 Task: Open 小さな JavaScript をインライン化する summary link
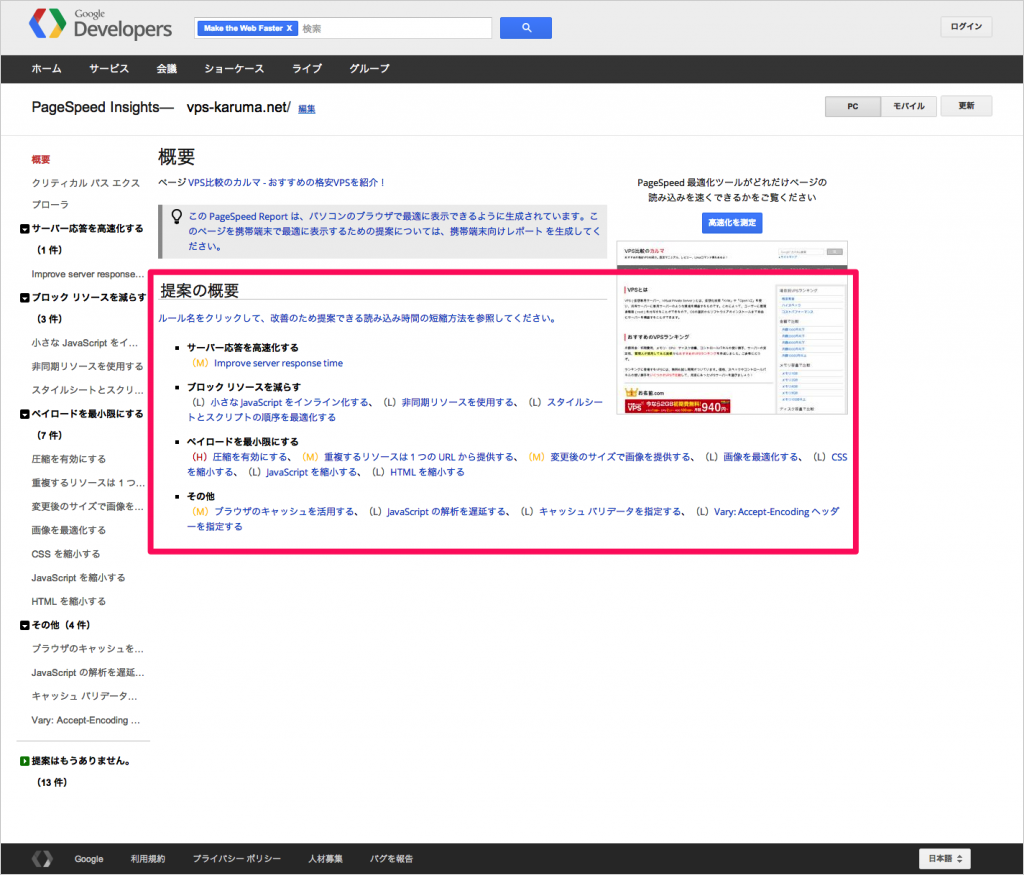point(290,402)
